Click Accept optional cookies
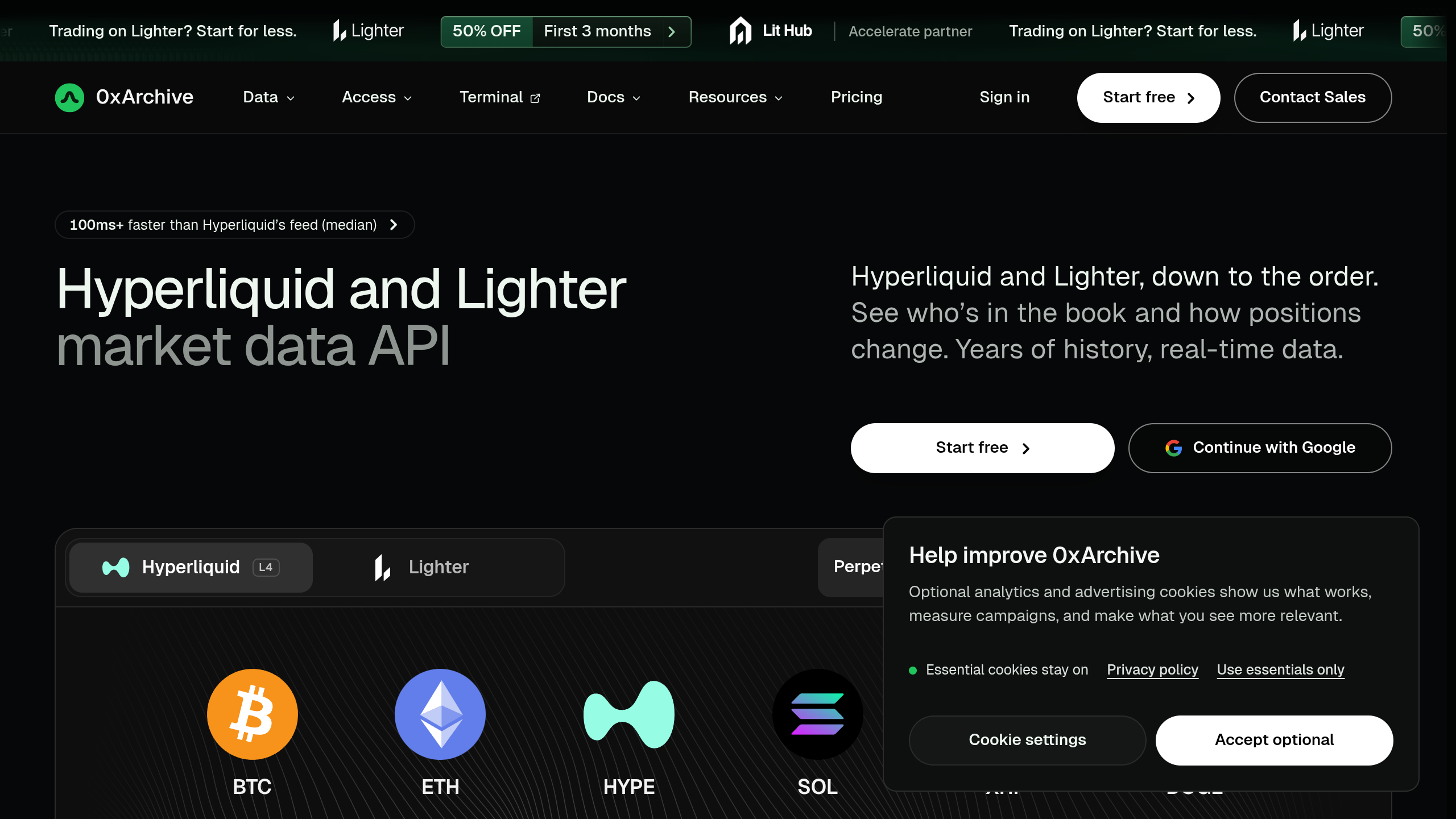 tap(1274, 740)
